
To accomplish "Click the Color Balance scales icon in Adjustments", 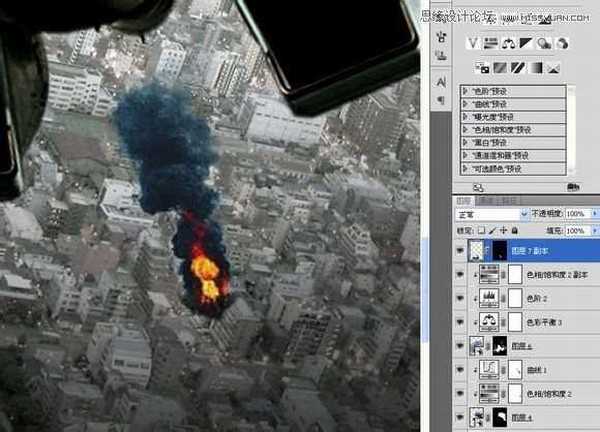I will click(508, 43).
